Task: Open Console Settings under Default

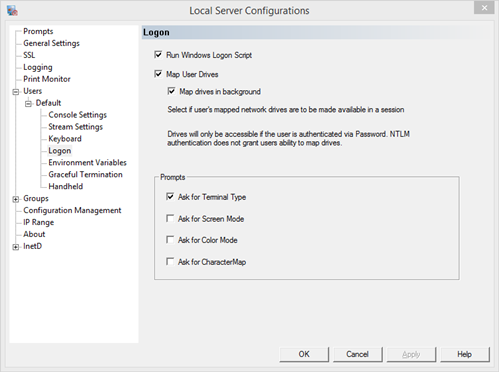Action: [77, 115]
